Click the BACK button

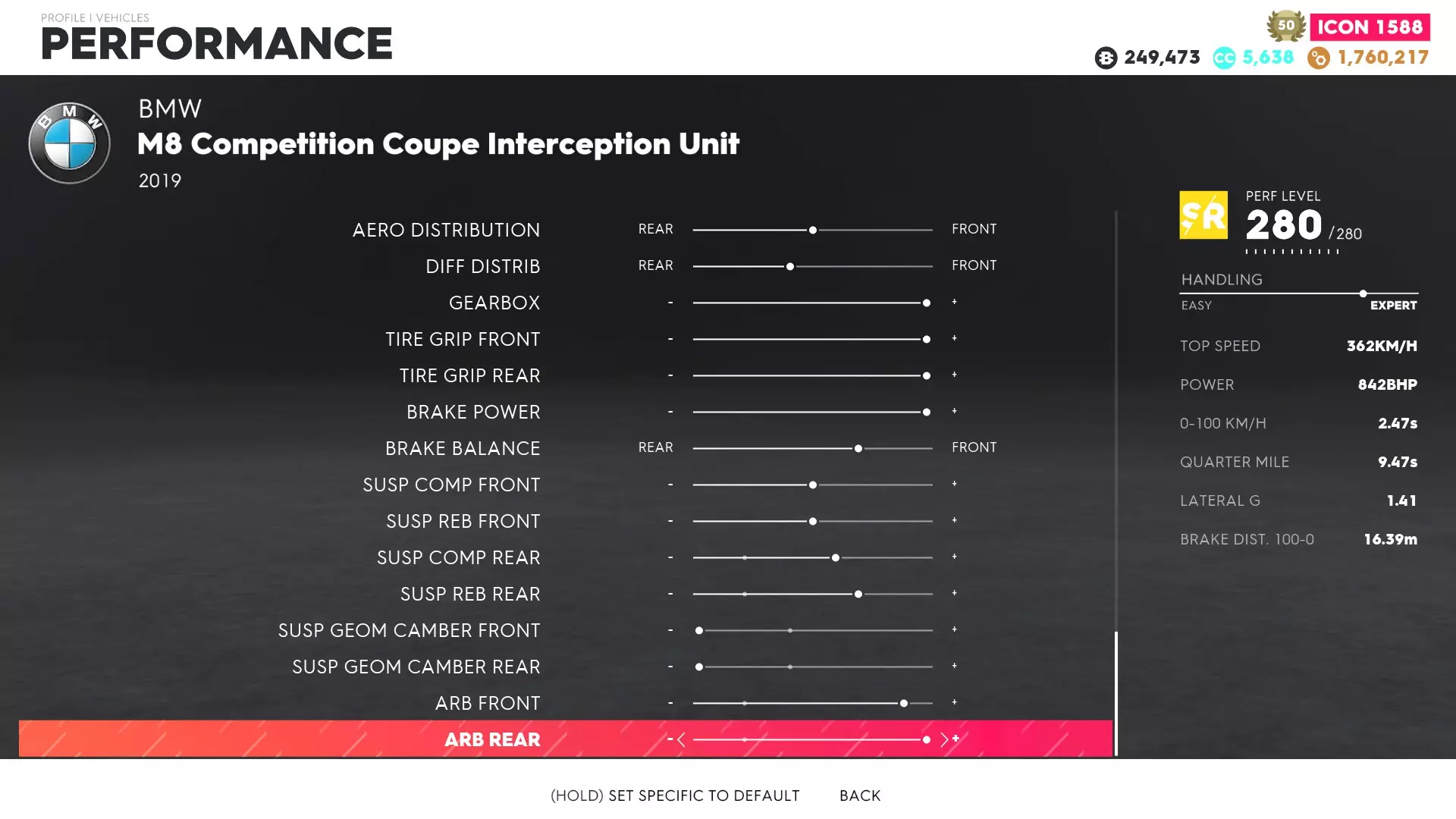[x=860, y=795]
